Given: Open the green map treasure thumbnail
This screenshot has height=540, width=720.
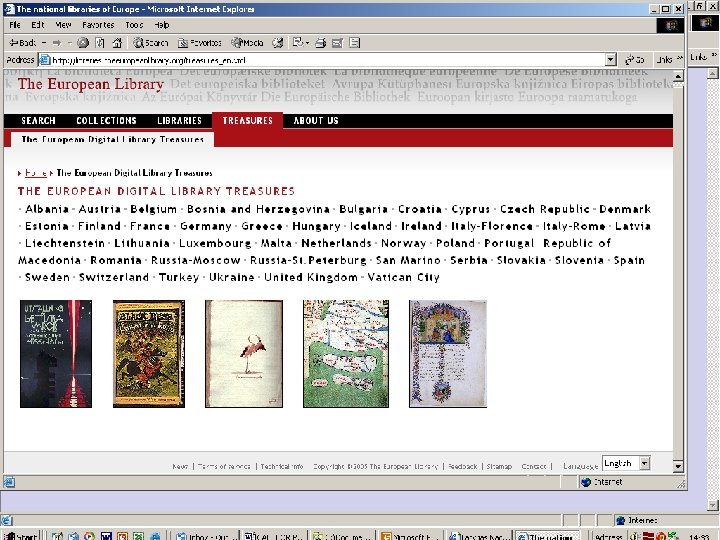Looking at the screenshot, I should tap(346, 354).
